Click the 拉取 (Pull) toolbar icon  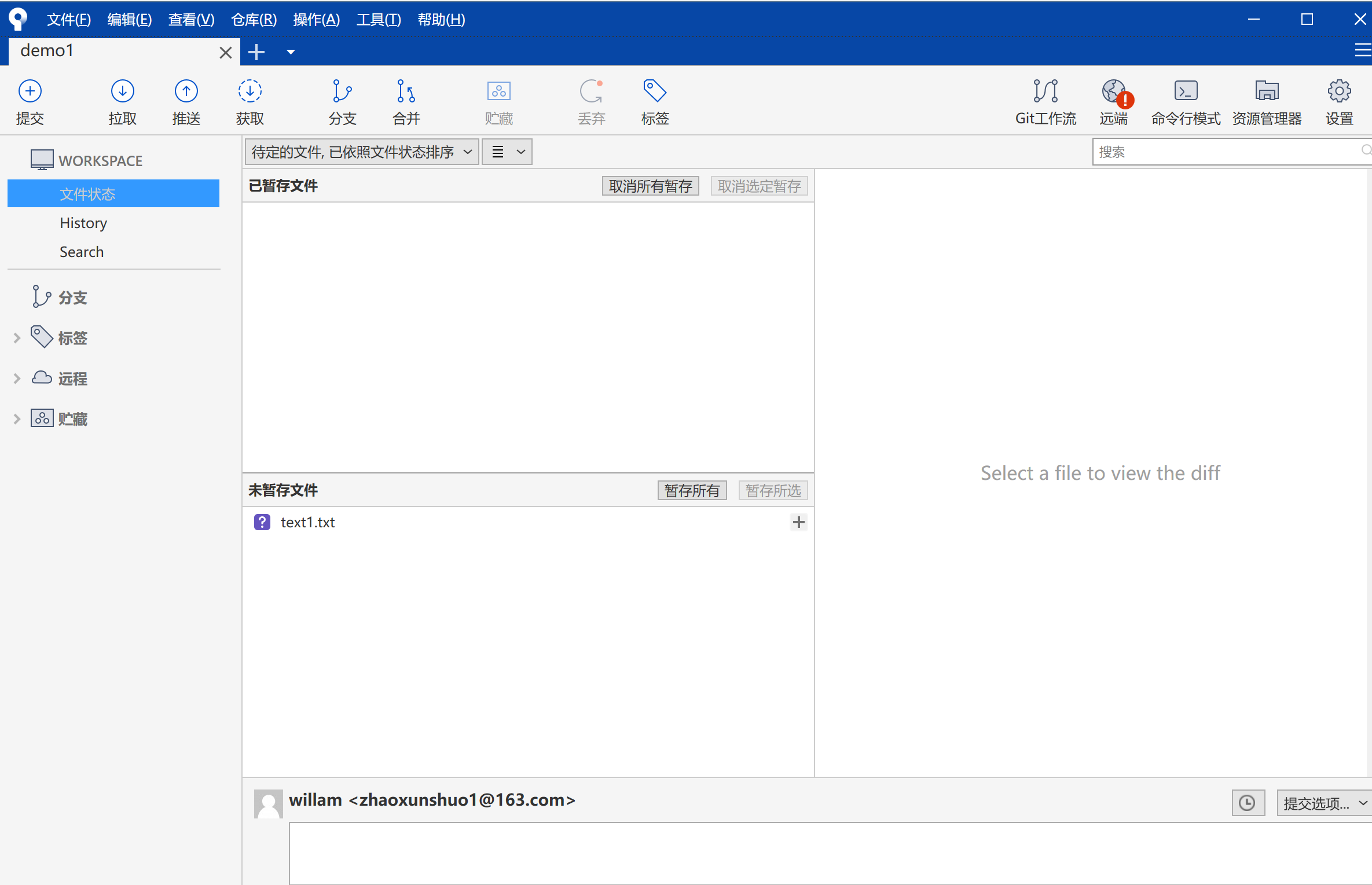coord(122,92)
